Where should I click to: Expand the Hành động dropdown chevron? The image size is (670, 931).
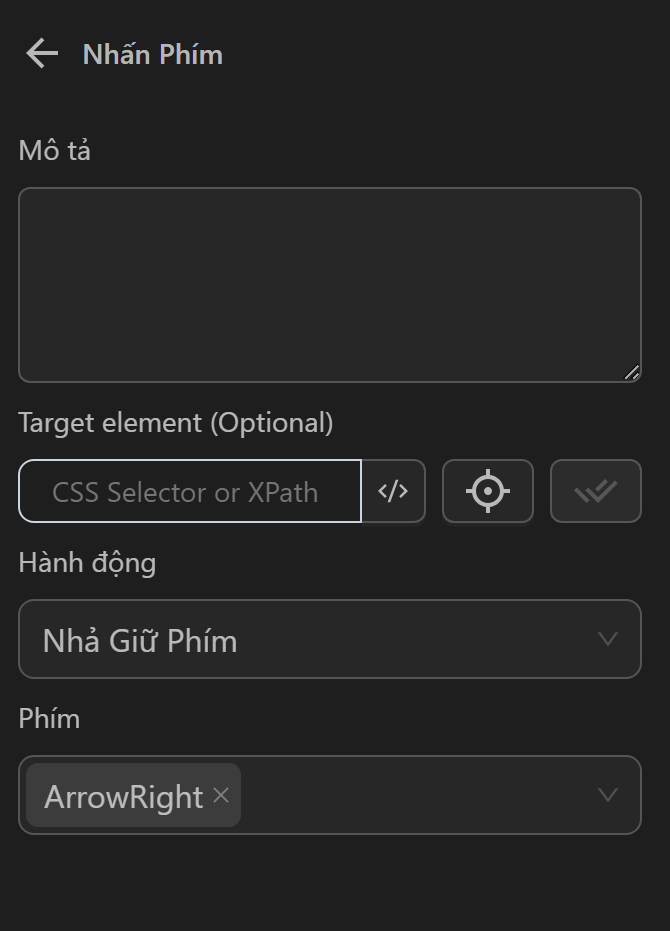[607, 639]
